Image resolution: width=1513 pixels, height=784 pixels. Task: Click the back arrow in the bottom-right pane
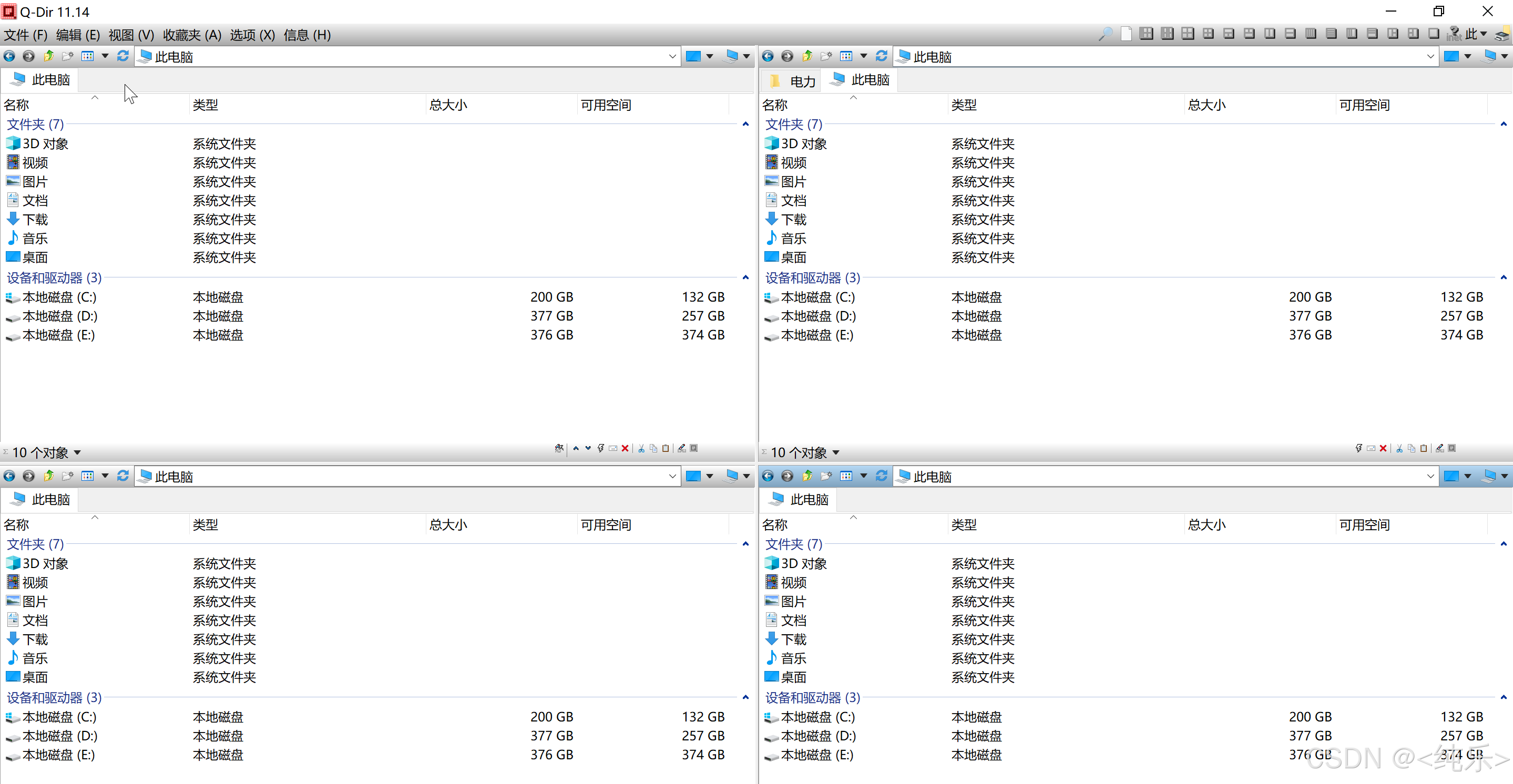tap(768, 476)
